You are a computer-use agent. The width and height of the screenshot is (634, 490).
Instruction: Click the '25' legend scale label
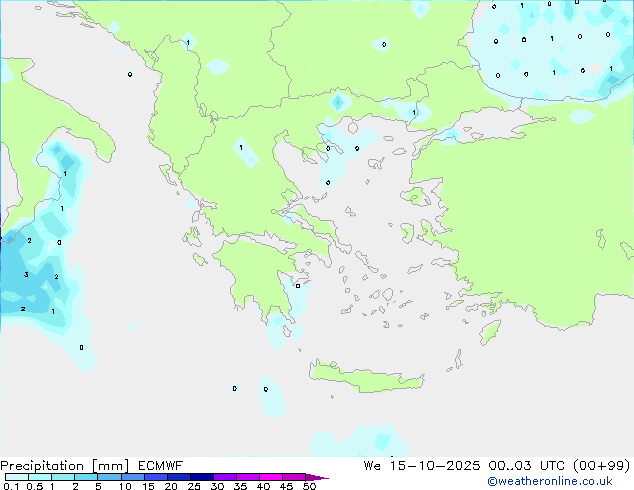[x=194, y=486]
